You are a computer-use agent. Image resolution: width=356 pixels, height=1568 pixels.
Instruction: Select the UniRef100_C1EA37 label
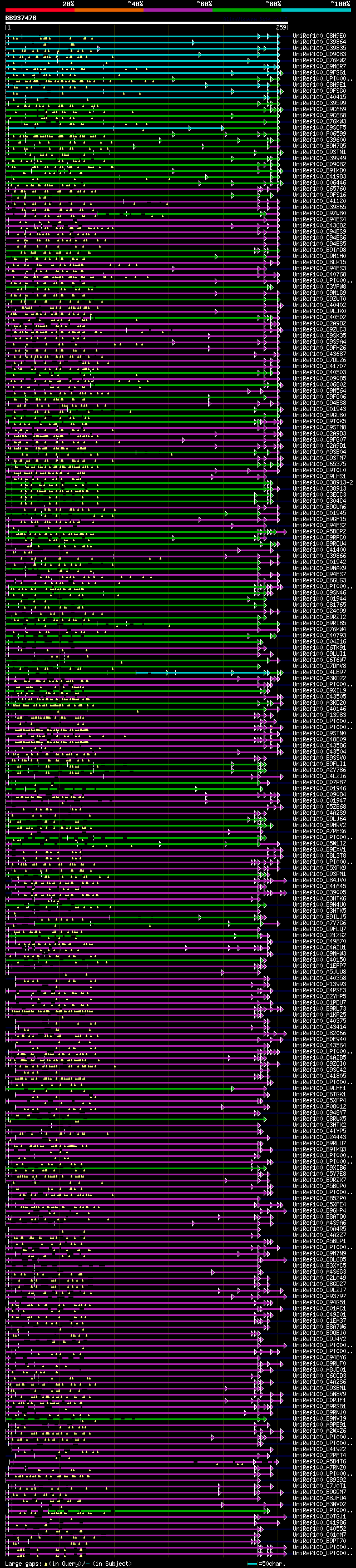click(x=319, y=1320)
